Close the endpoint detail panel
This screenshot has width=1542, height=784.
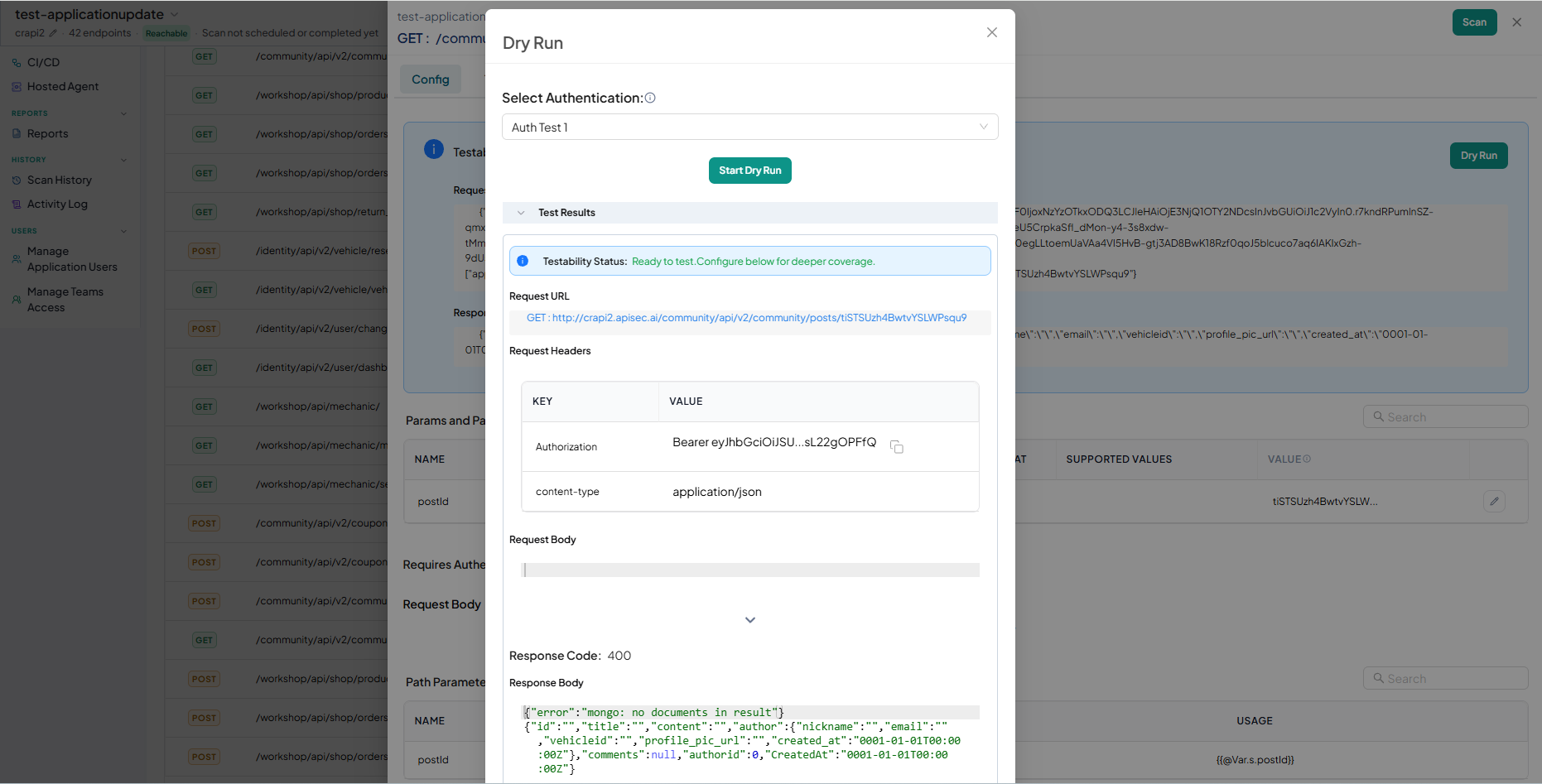[1516, 22]
